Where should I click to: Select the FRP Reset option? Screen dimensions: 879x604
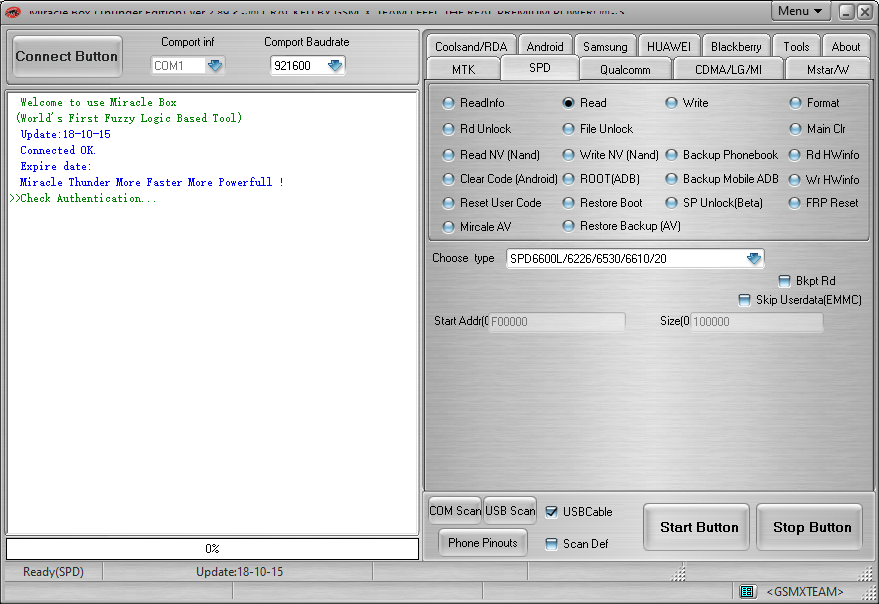pyautogui.click(x=796, y=203)
